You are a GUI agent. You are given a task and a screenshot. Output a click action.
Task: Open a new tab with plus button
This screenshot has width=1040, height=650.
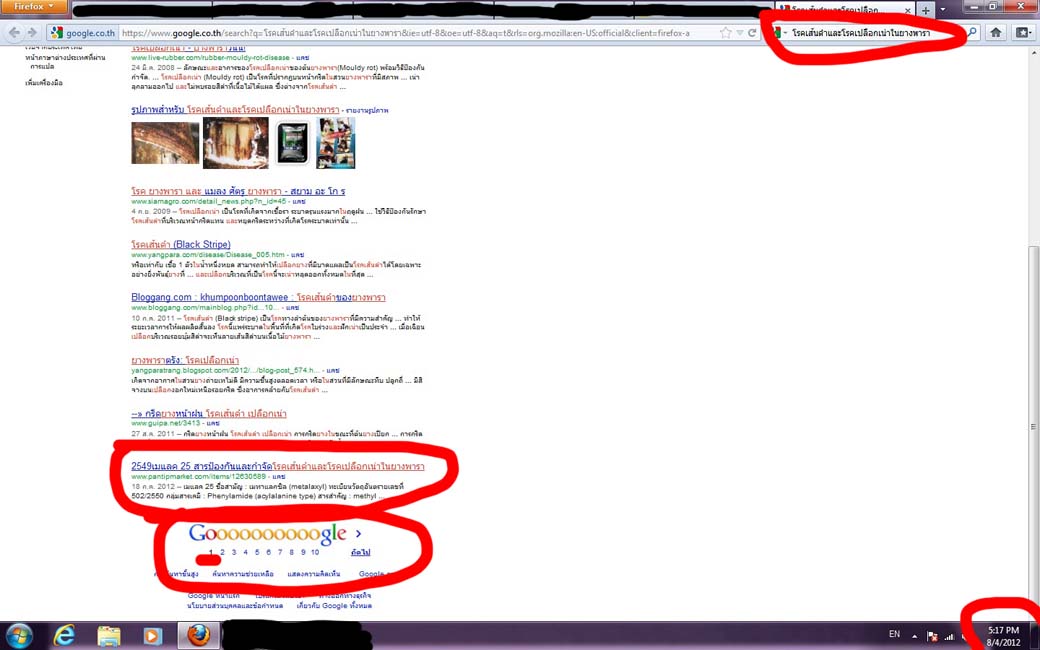click(x=925, y=9)
